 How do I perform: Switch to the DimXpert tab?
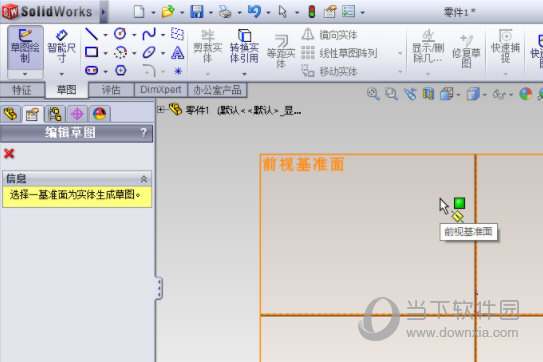(x=161, y=90)
